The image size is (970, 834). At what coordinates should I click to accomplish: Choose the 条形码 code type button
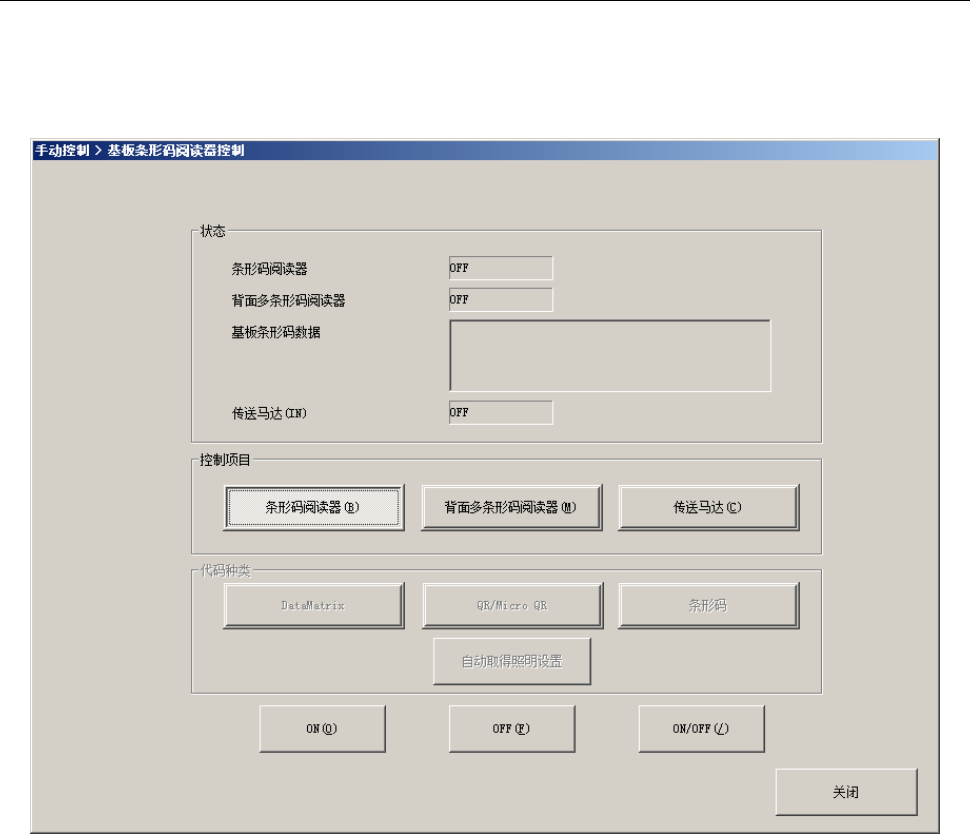click(708, 606)
